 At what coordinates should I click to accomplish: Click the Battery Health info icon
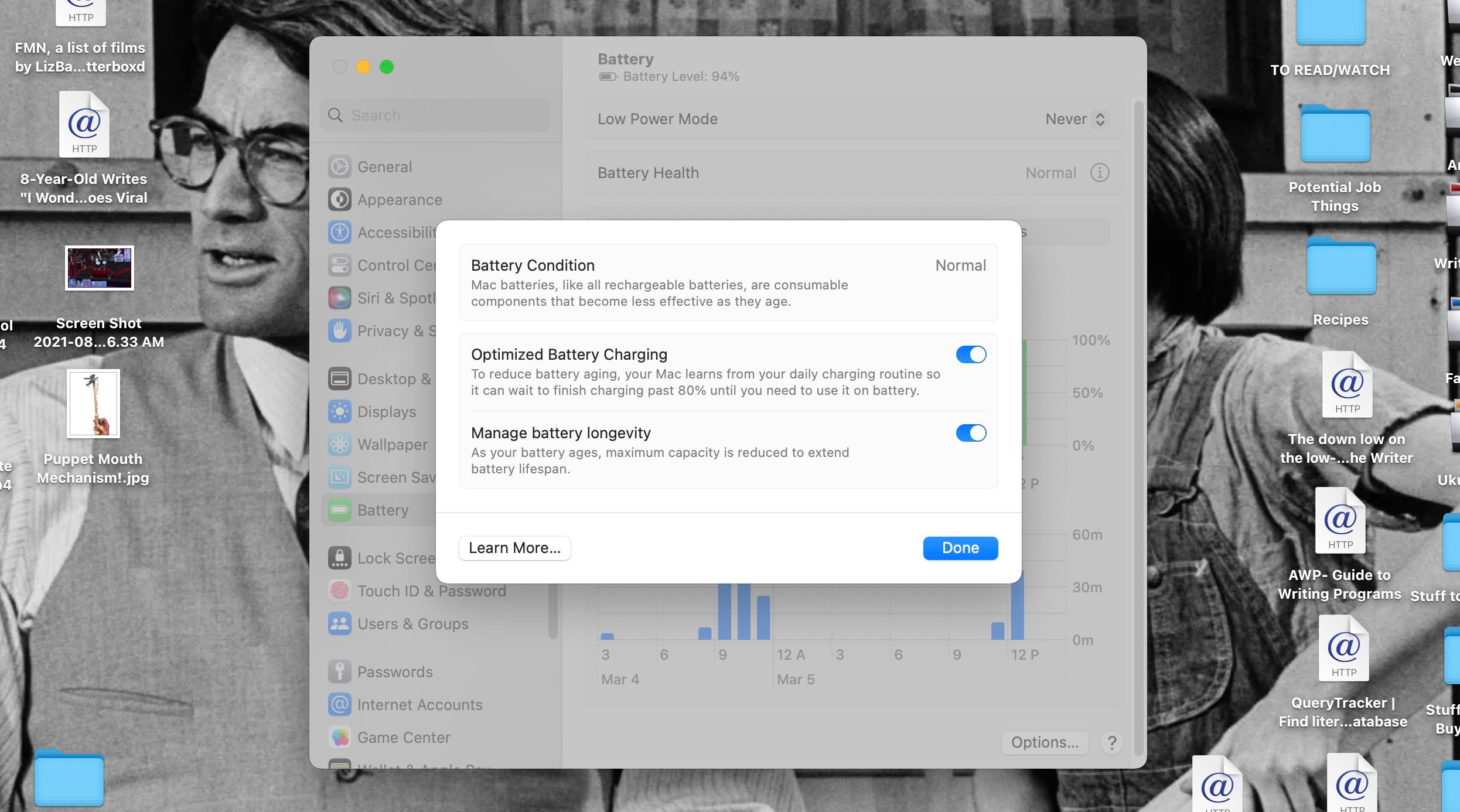pyautogui.click(x=1100, y=173)
